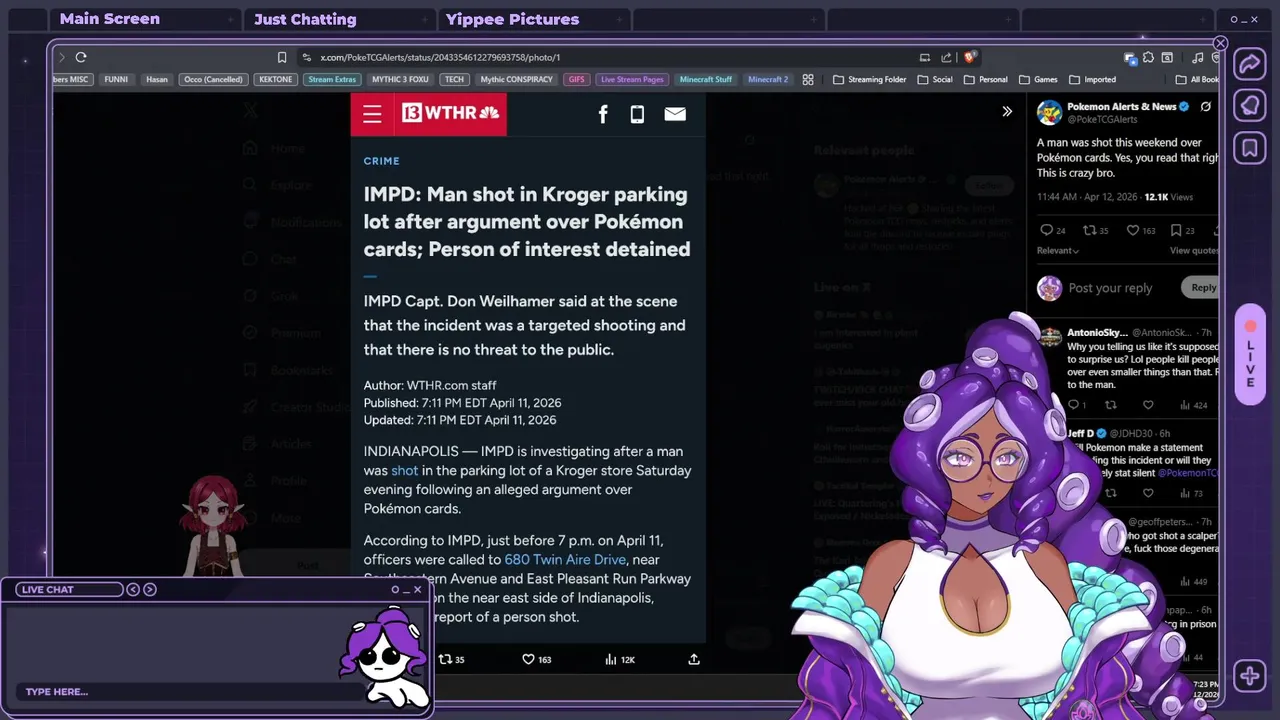Click the left arrow in Live Chat header
The width and height of the screenshot is (1280, 720).
click(x=133, y=589)
